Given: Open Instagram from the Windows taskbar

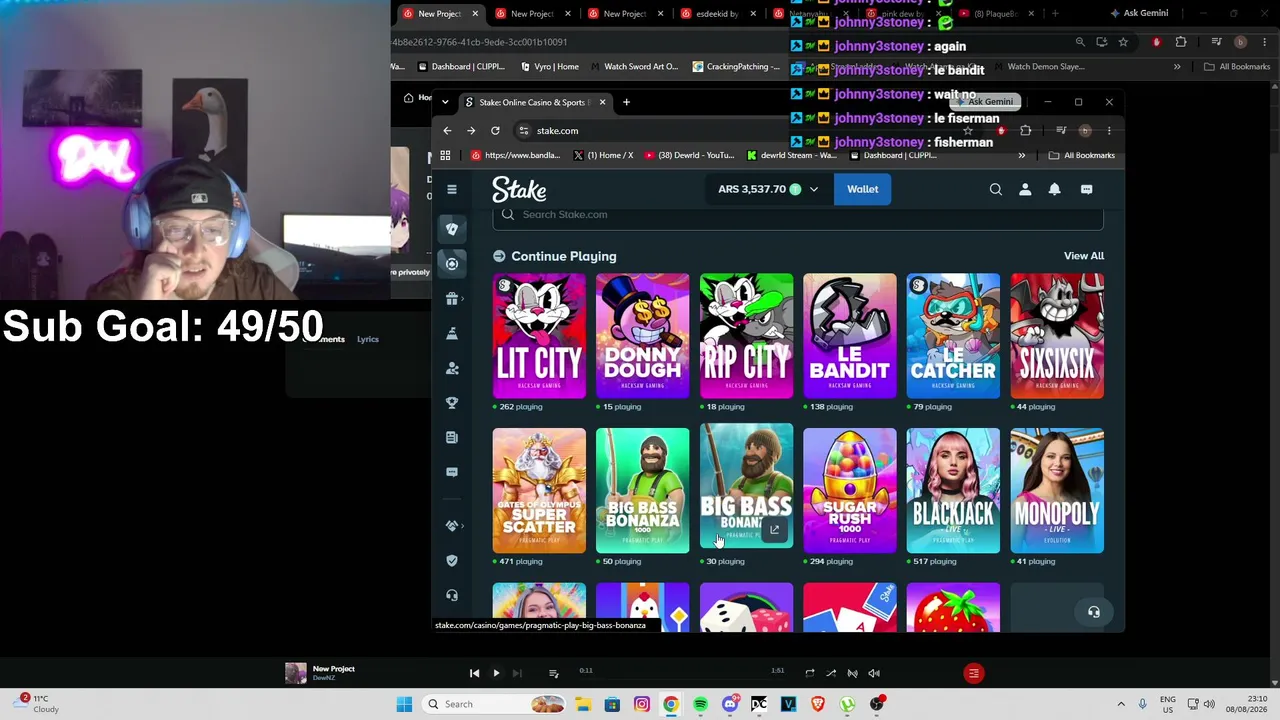Looking at the screenshot, I should pyautogui.click(x=642, y=704).
